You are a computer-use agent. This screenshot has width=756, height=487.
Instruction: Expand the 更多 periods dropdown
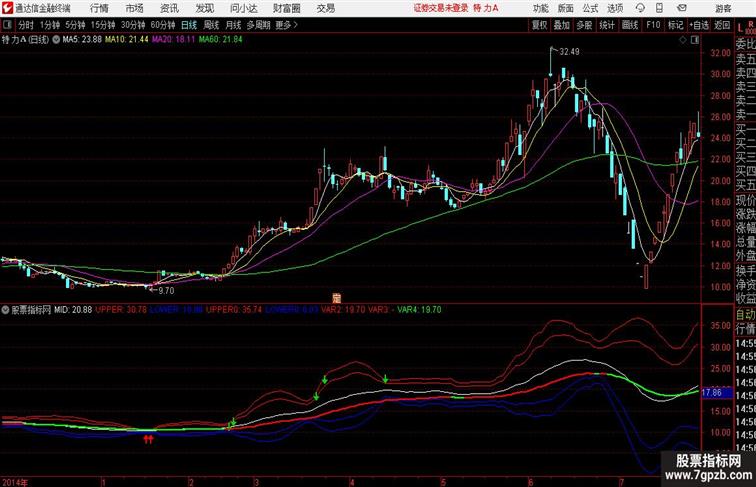(x=286, y=25)
